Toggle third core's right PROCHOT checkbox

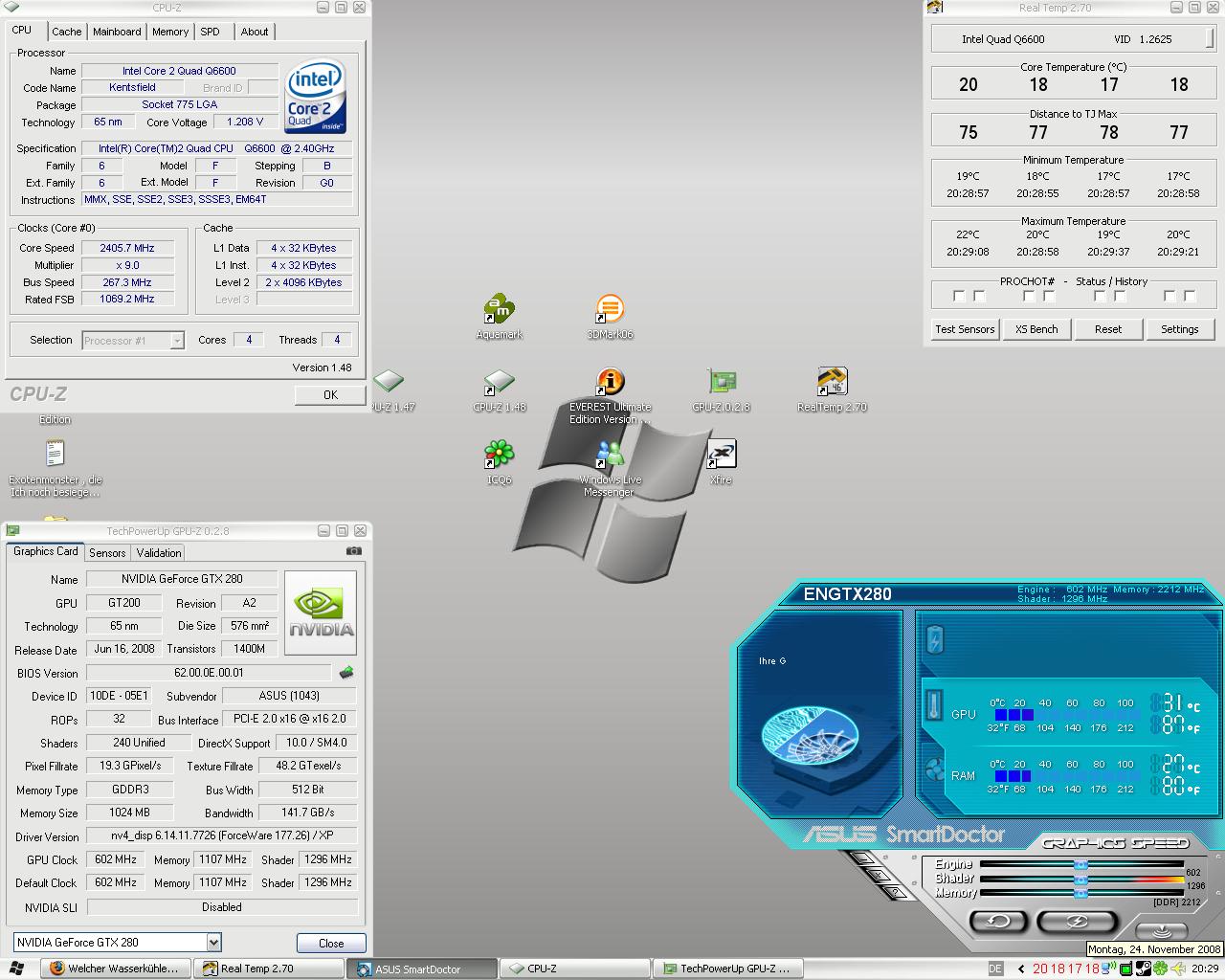1120,297
